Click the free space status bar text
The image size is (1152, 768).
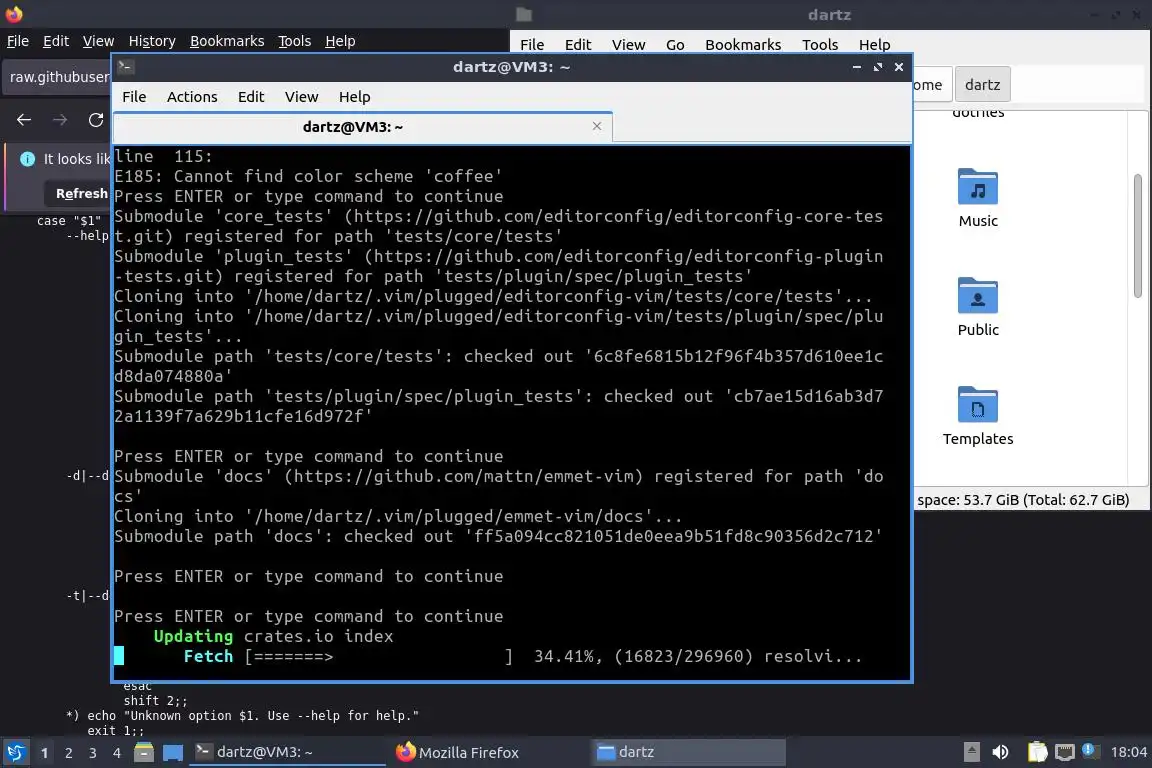1023,500
